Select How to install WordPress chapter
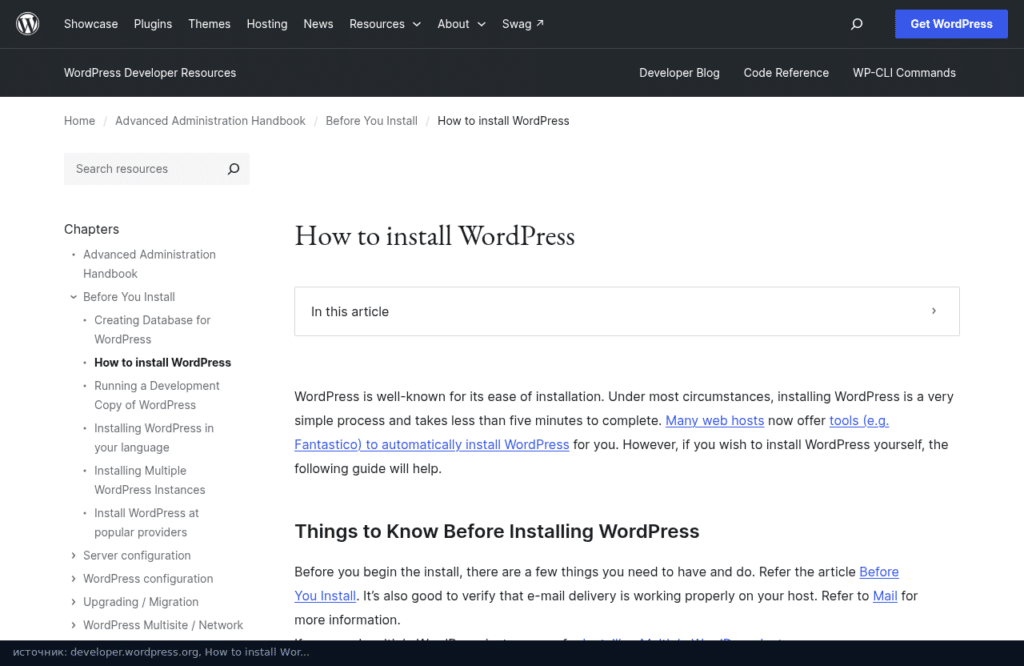Screen dimensions: 1024x666 coord(163,362)
